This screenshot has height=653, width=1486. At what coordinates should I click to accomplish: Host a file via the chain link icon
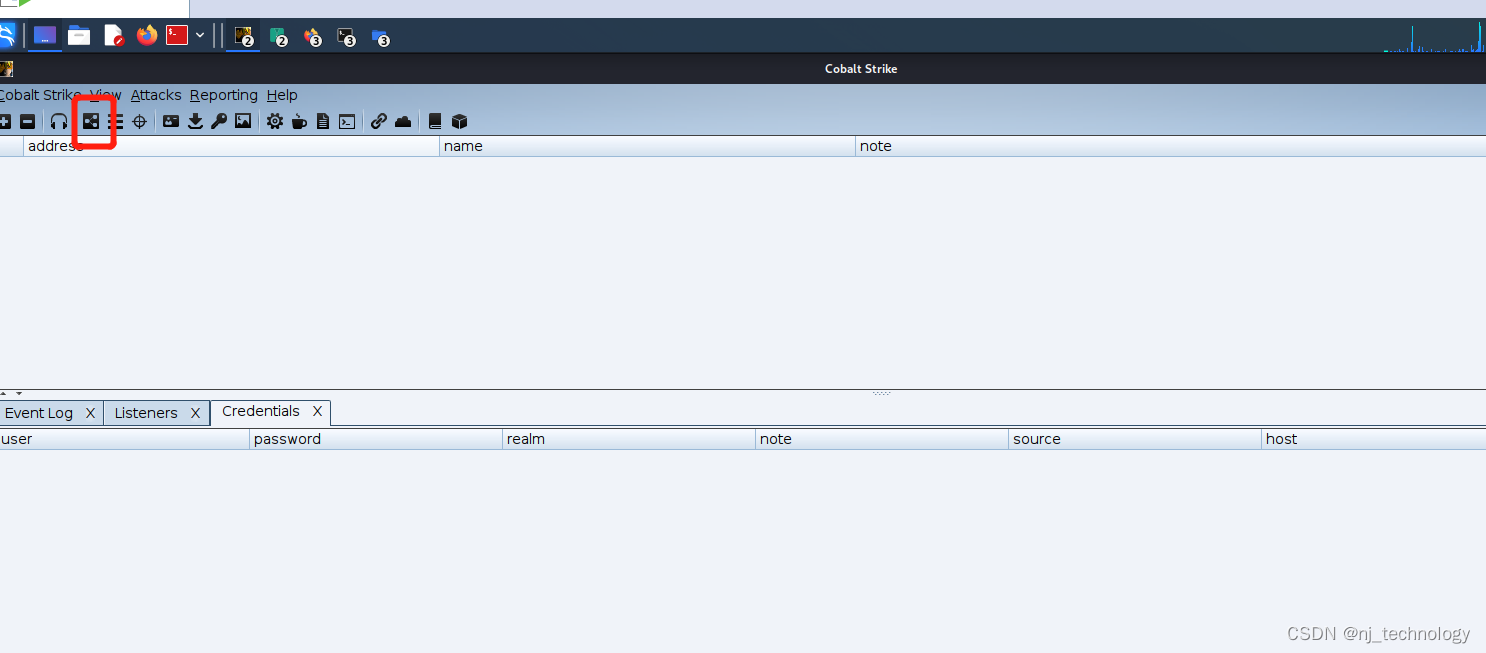point(379,122)
